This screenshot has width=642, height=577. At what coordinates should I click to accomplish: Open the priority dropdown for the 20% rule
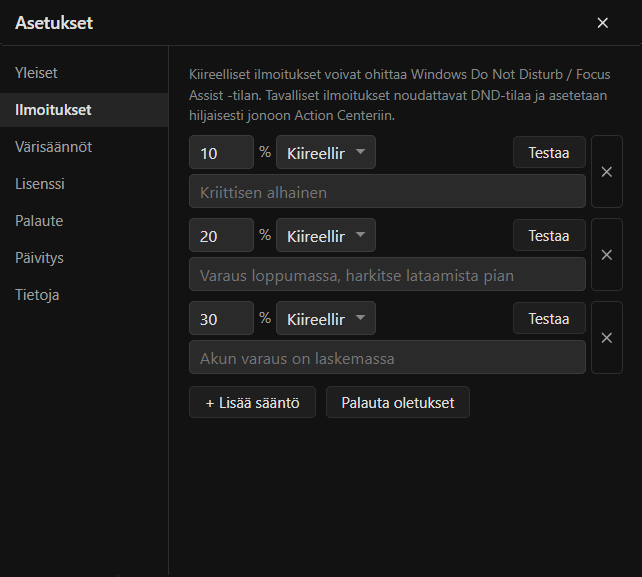[x=326, y=235]
